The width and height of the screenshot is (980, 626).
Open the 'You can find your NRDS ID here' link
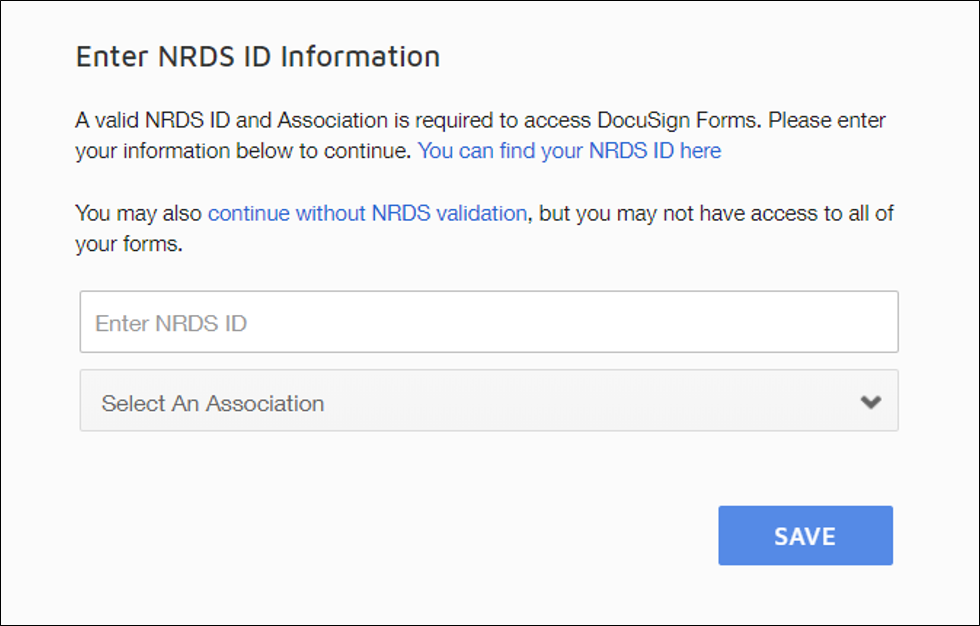pos(569,151)
